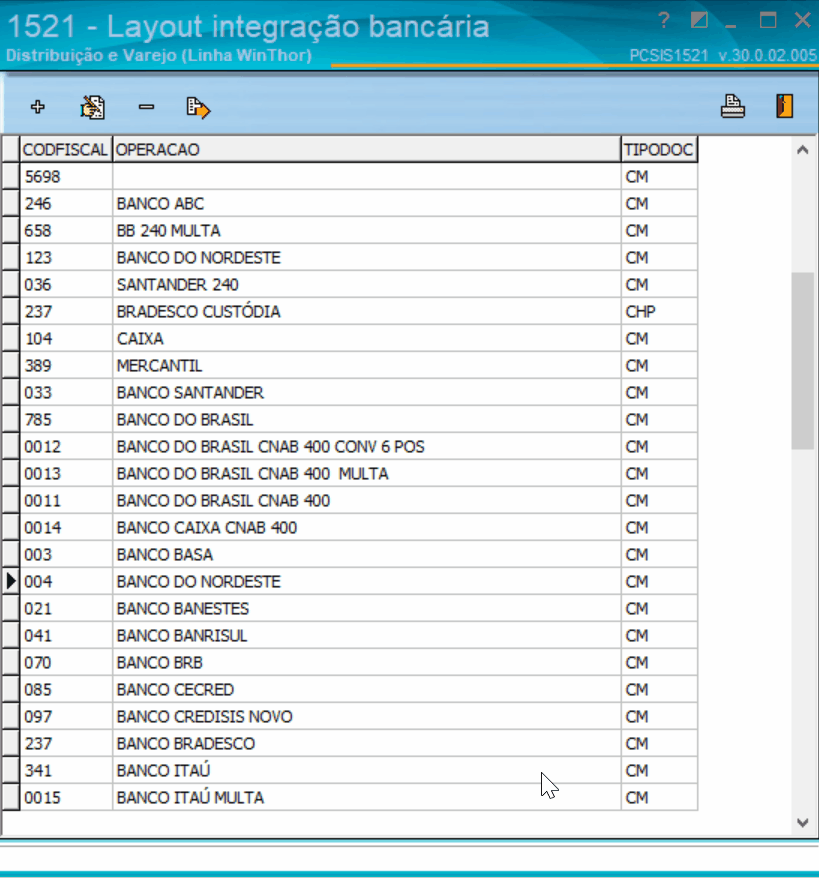819x878 pixels.
Task: Click code 036 cell
Action: [66, 284]
